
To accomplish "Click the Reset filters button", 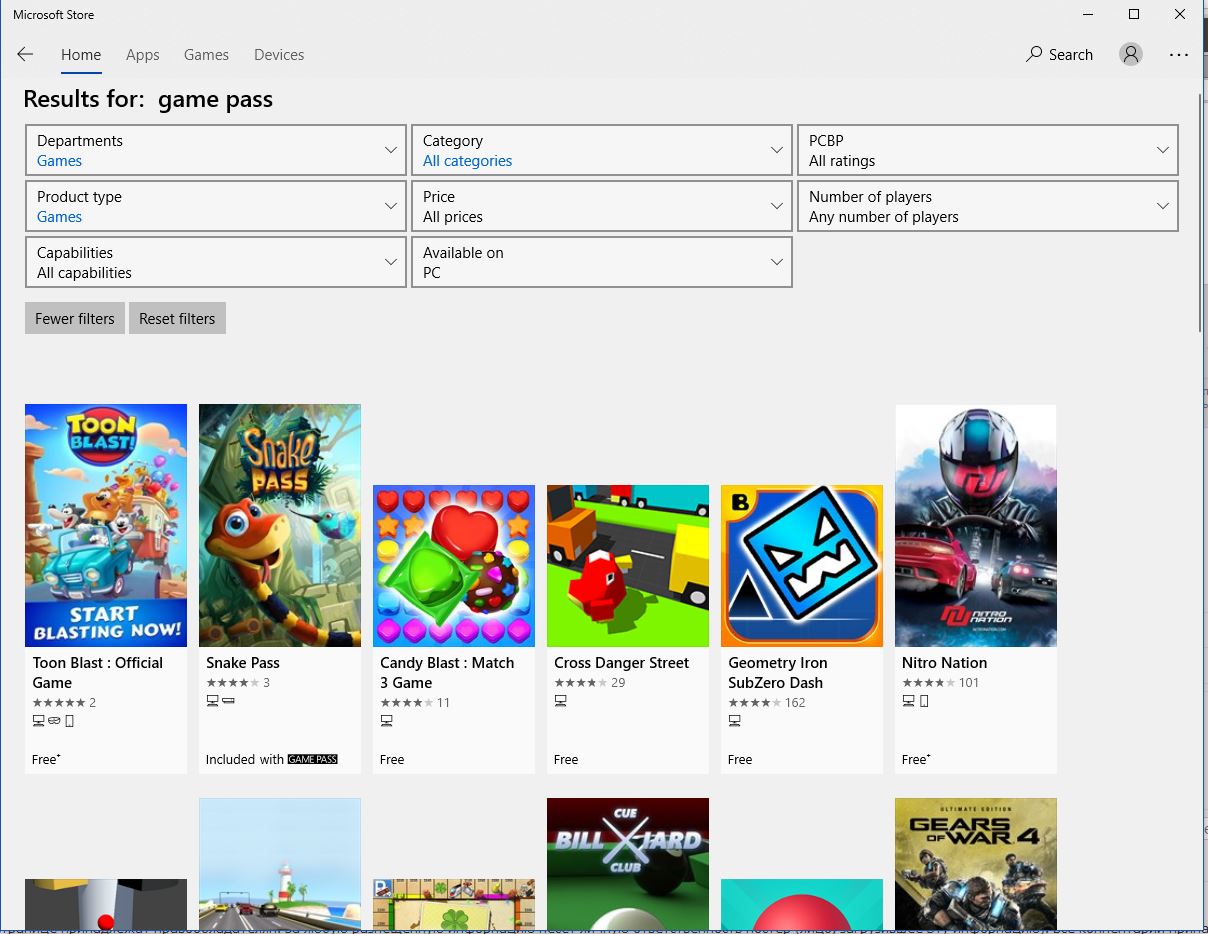I will pos(177,318).
